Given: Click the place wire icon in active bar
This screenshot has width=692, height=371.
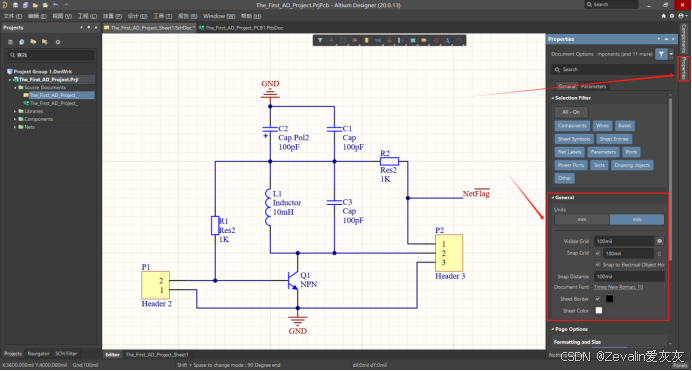Looking at the screenshot, I should pyautogui.click(x=378, y=40).
